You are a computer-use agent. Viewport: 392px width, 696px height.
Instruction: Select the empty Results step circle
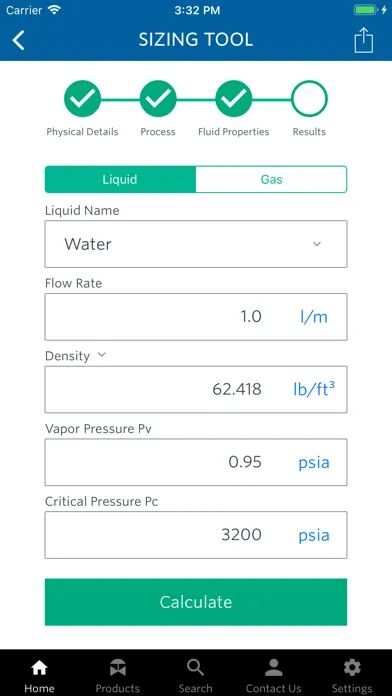pyautogui.click(x=309, y=99)
